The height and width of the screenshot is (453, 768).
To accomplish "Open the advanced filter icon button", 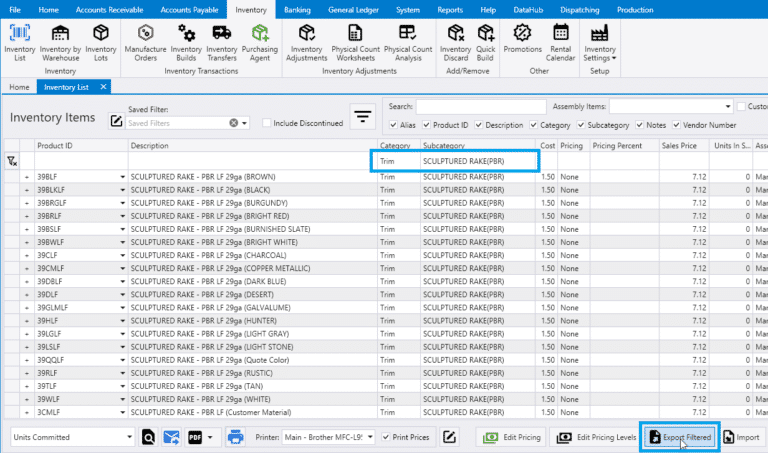I will coord(362,117).
